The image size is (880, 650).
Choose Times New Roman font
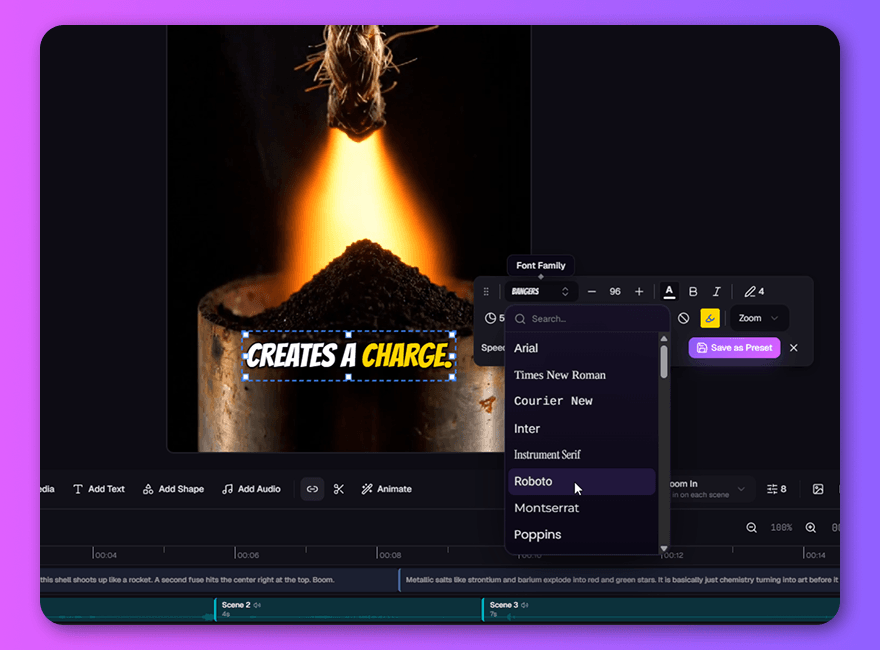[x=581, y=375]
